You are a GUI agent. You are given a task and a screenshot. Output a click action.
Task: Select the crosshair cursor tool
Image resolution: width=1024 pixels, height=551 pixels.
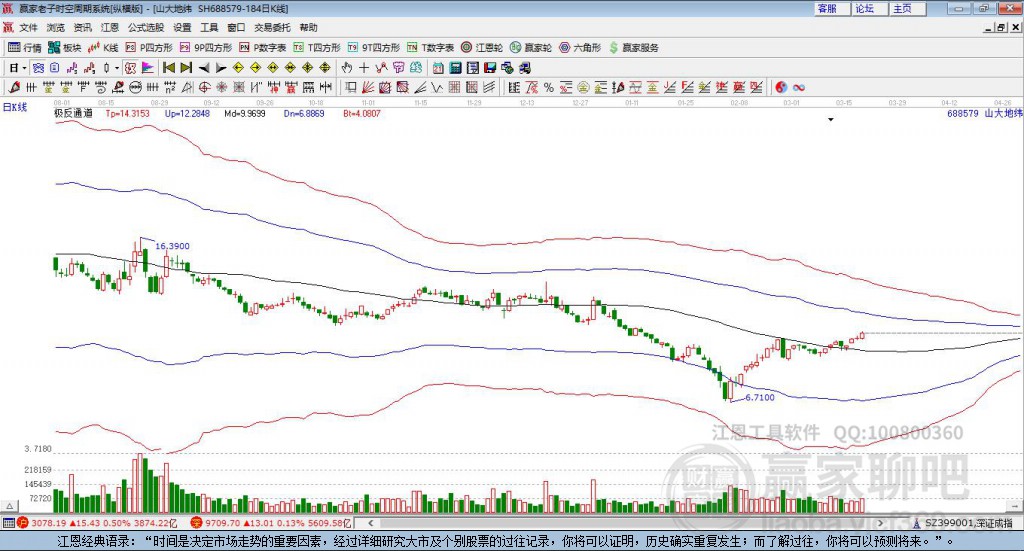point(364,68)
